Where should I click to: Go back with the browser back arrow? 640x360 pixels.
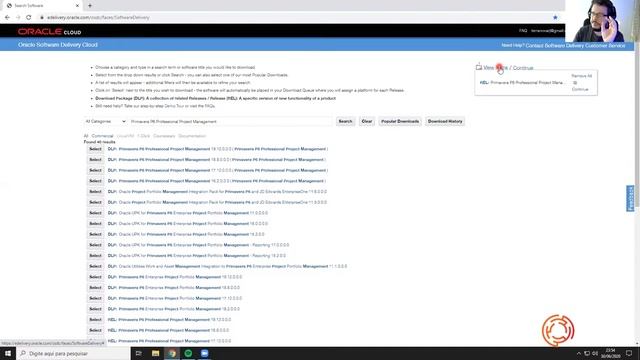(x=7, y=18)
